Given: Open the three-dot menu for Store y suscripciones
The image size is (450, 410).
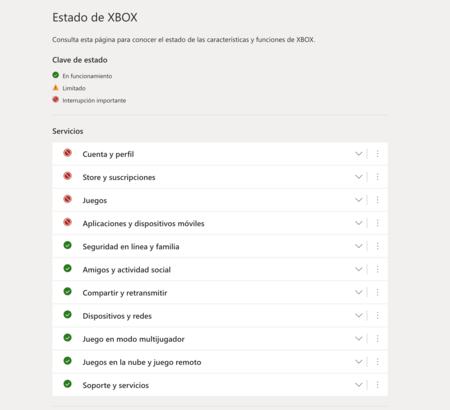Looking at the screenshot, I should click(377, 177).
